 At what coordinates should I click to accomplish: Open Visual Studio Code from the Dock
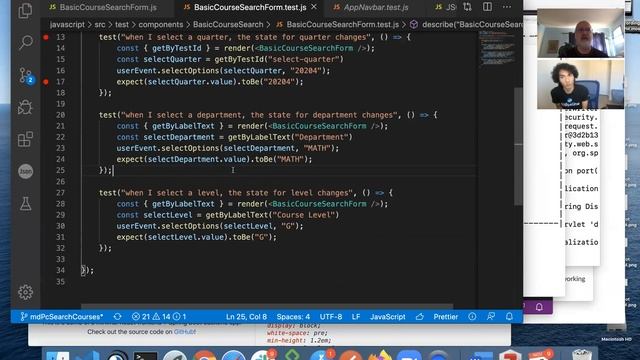(88, 356)
